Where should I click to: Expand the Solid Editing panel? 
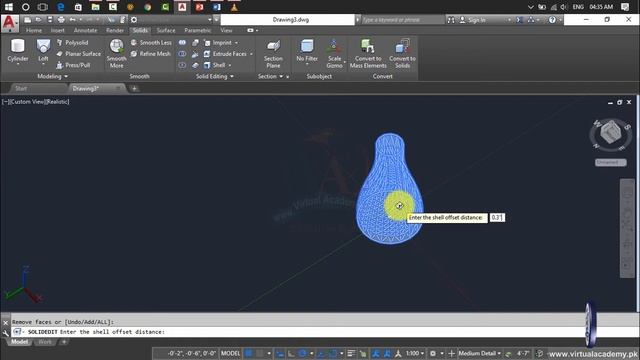[215, 76]
